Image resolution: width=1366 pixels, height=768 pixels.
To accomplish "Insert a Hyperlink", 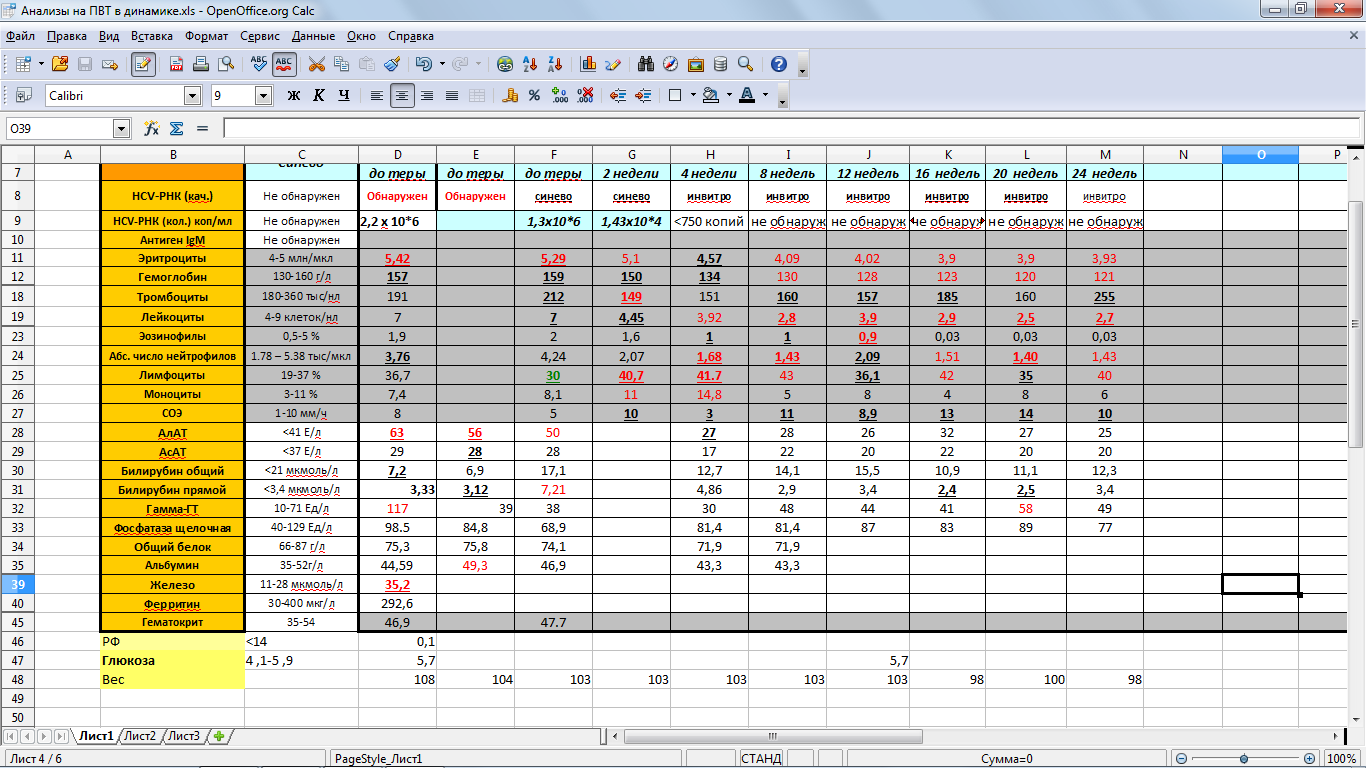I will [505, 64].
